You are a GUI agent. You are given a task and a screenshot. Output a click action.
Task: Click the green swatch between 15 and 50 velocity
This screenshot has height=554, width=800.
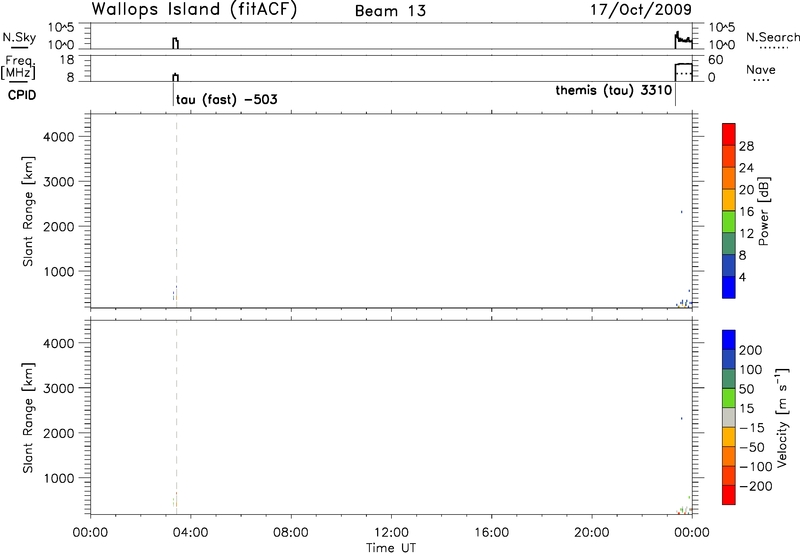tap(729, 398)
